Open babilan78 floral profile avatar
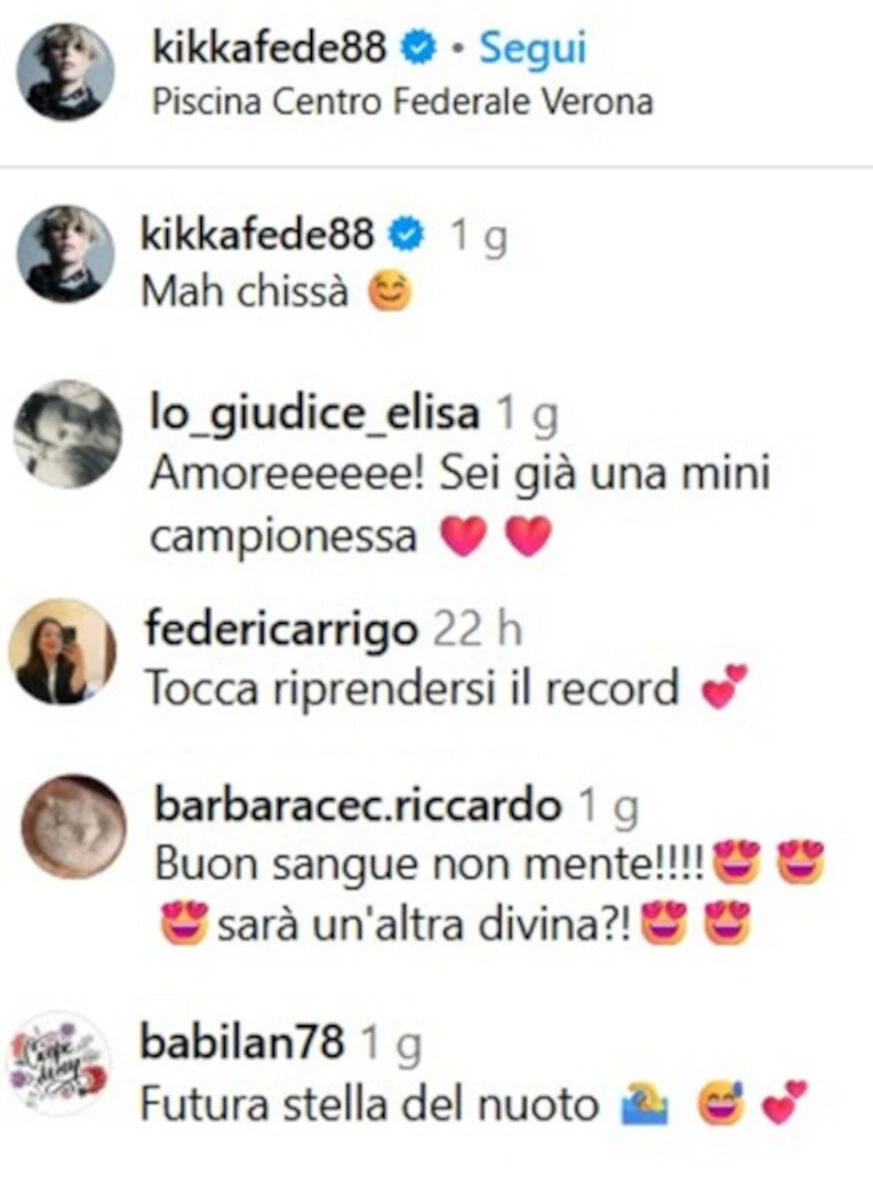873x1200 pixels. [58, 1063]
